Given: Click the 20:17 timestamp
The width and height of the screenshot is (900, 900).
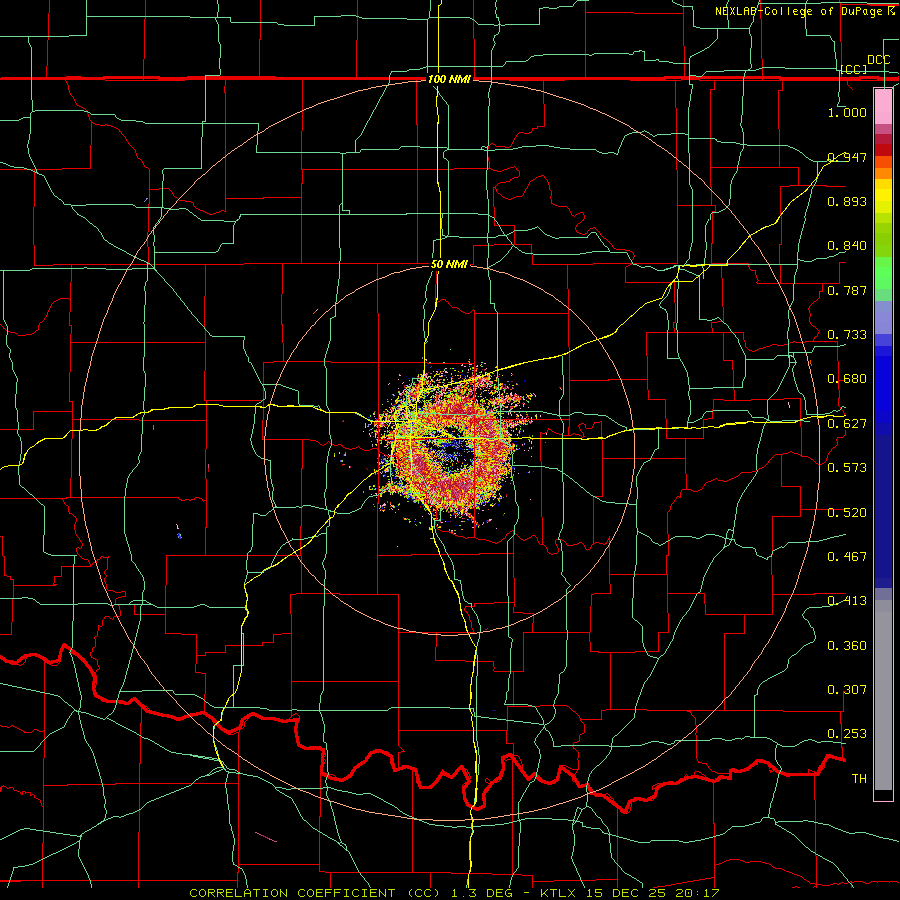Looking at the screenshot, I should 696,893.
